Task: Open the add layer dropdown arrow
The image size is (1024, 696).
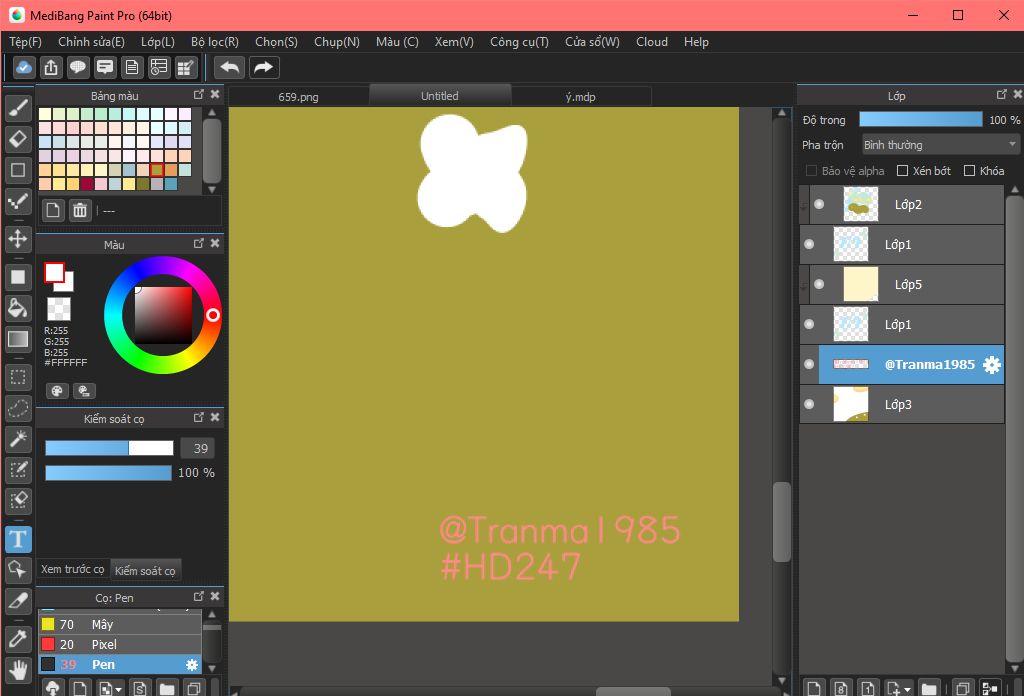Action: pos(908,689)
